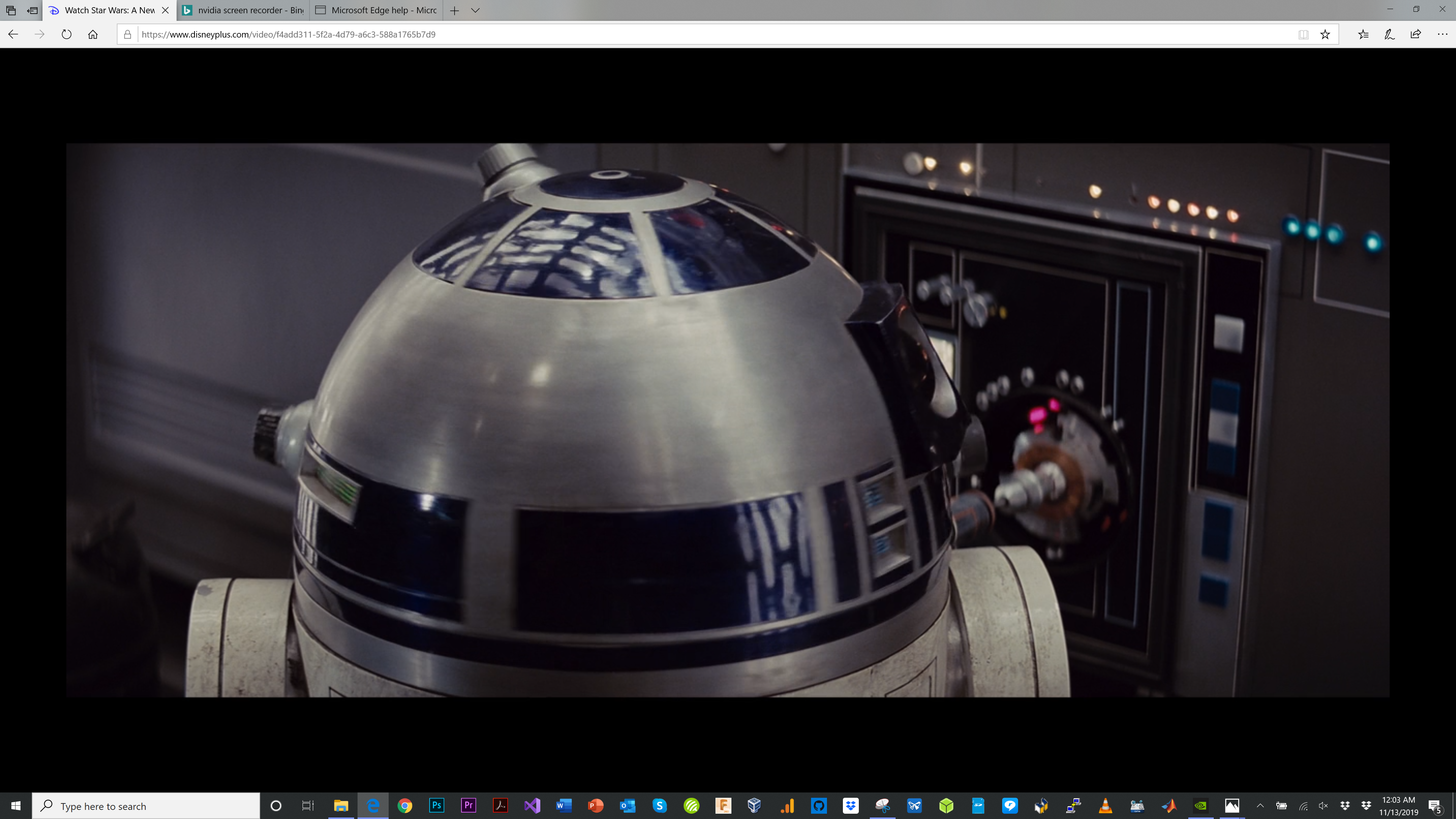Open the Photos app taskbar icon
Image resolution: width=1456 pixels, height=819 pixels.
tap(1232, 805)
